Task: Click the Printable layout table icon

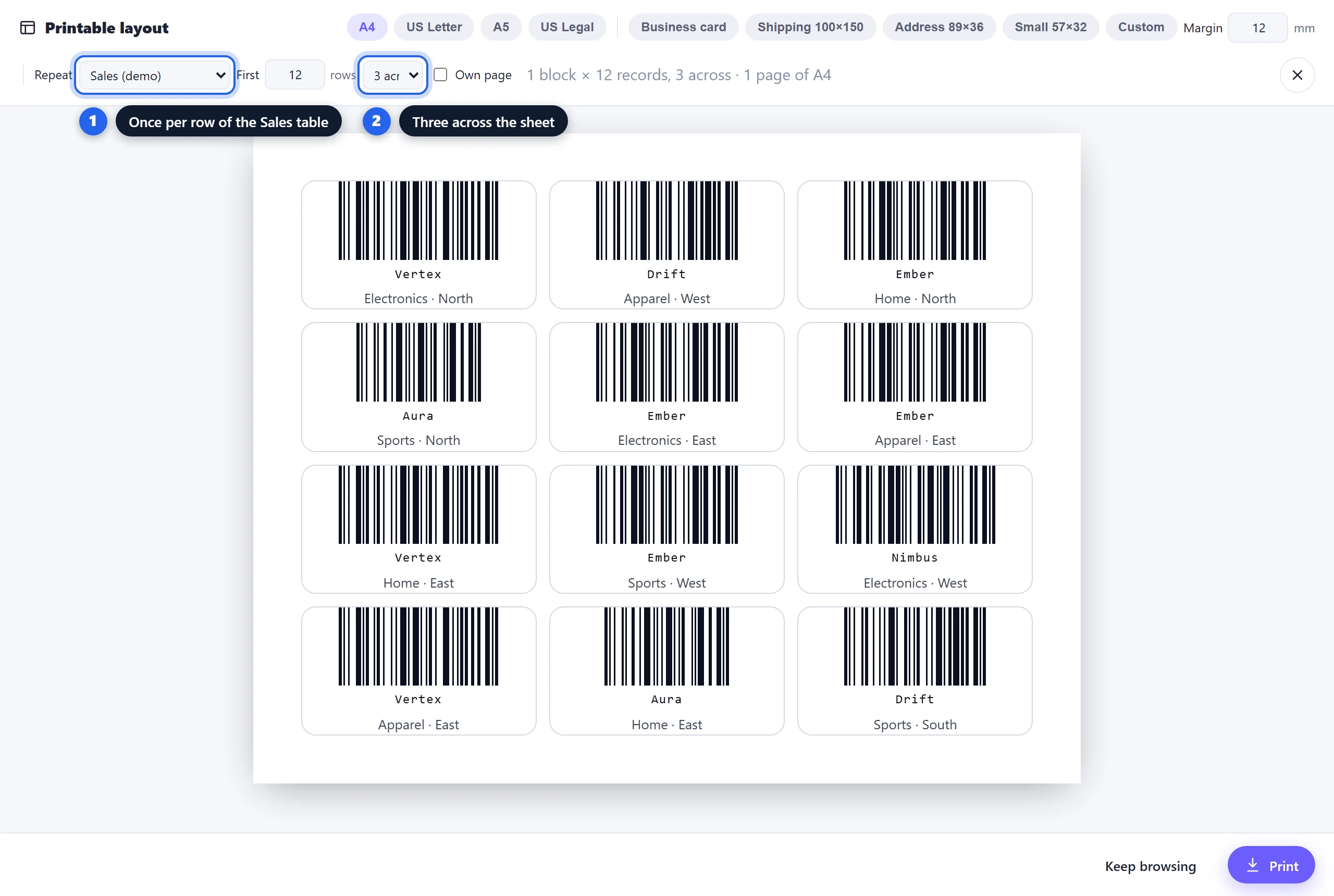Action: pyautogui.click(x=28, y=28)
